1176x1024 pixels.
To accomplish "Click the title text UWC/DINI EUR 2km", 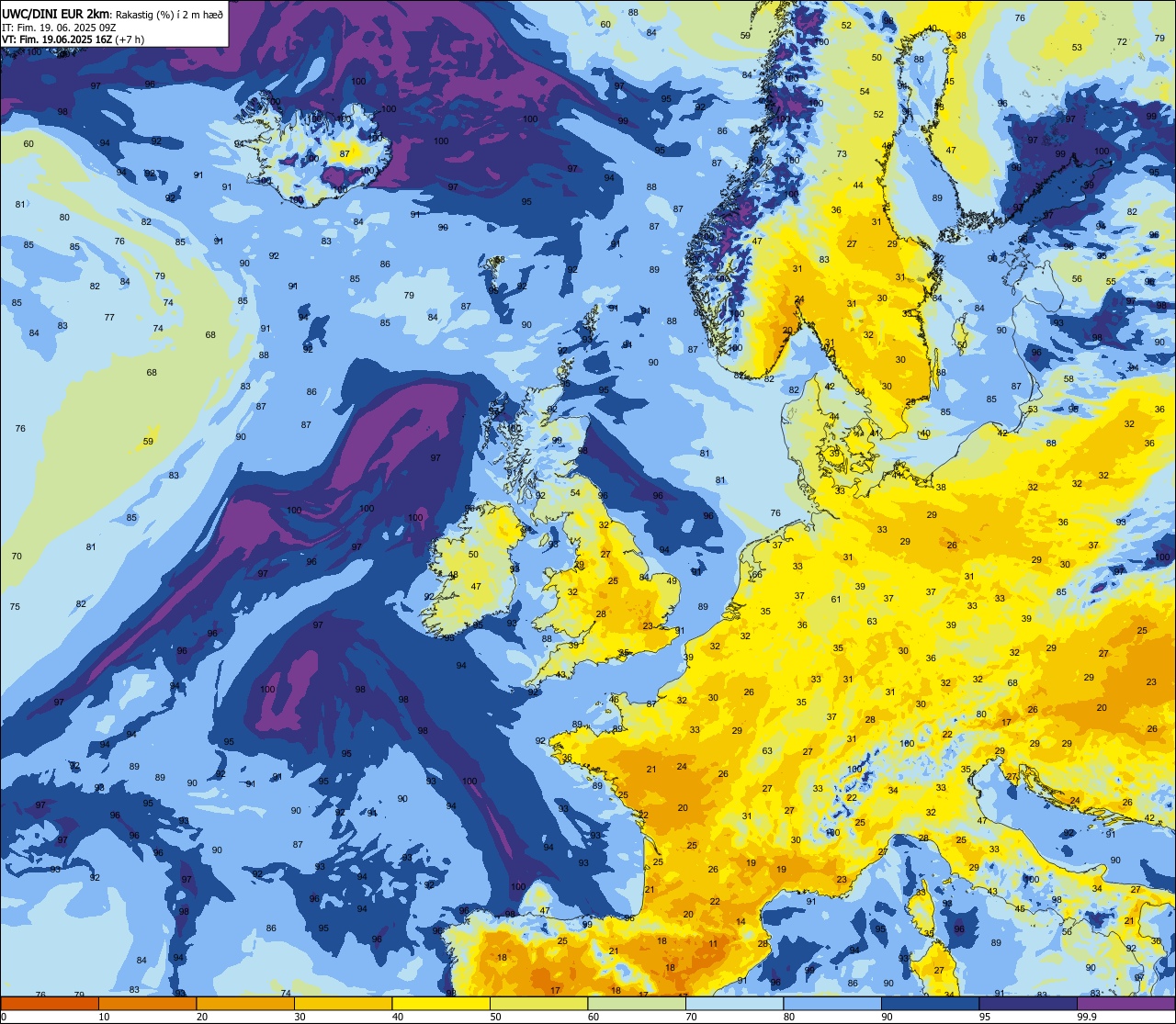I will pos(55,13).
